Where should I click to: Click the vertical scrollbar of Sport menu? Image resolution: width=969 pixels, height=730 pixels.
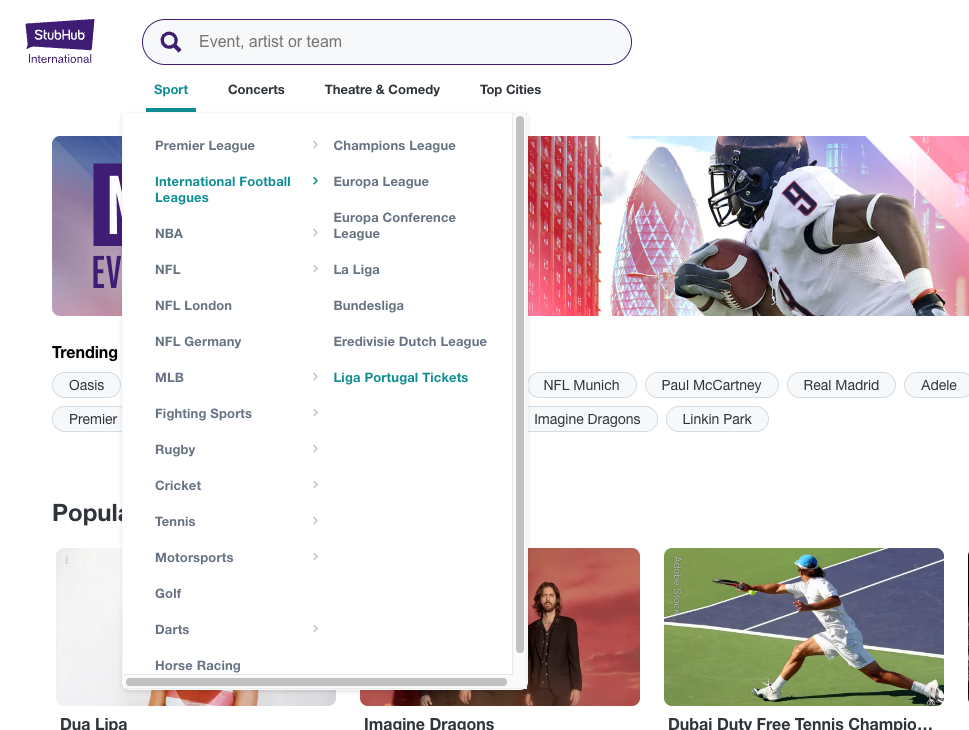tap(520, 384)
